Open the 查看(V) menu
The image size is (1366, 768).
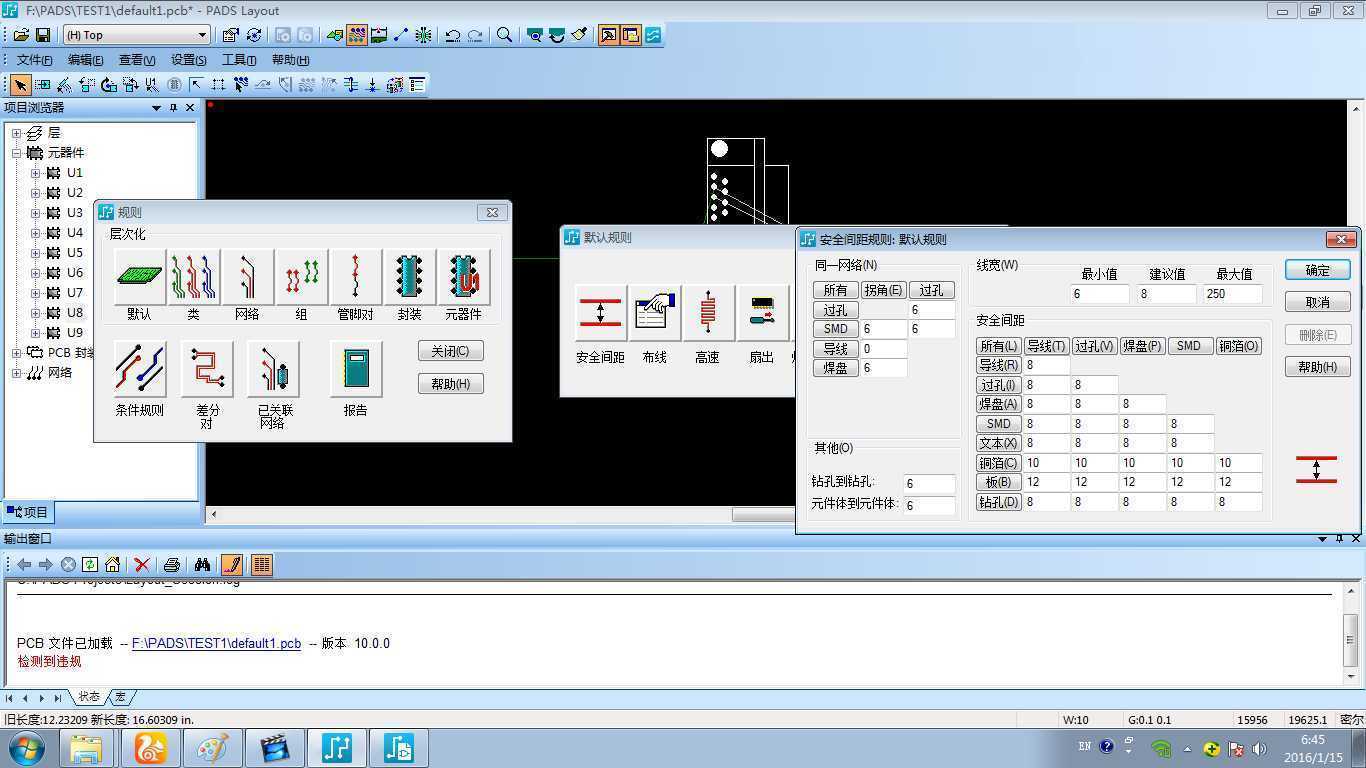tap(137, 60)
